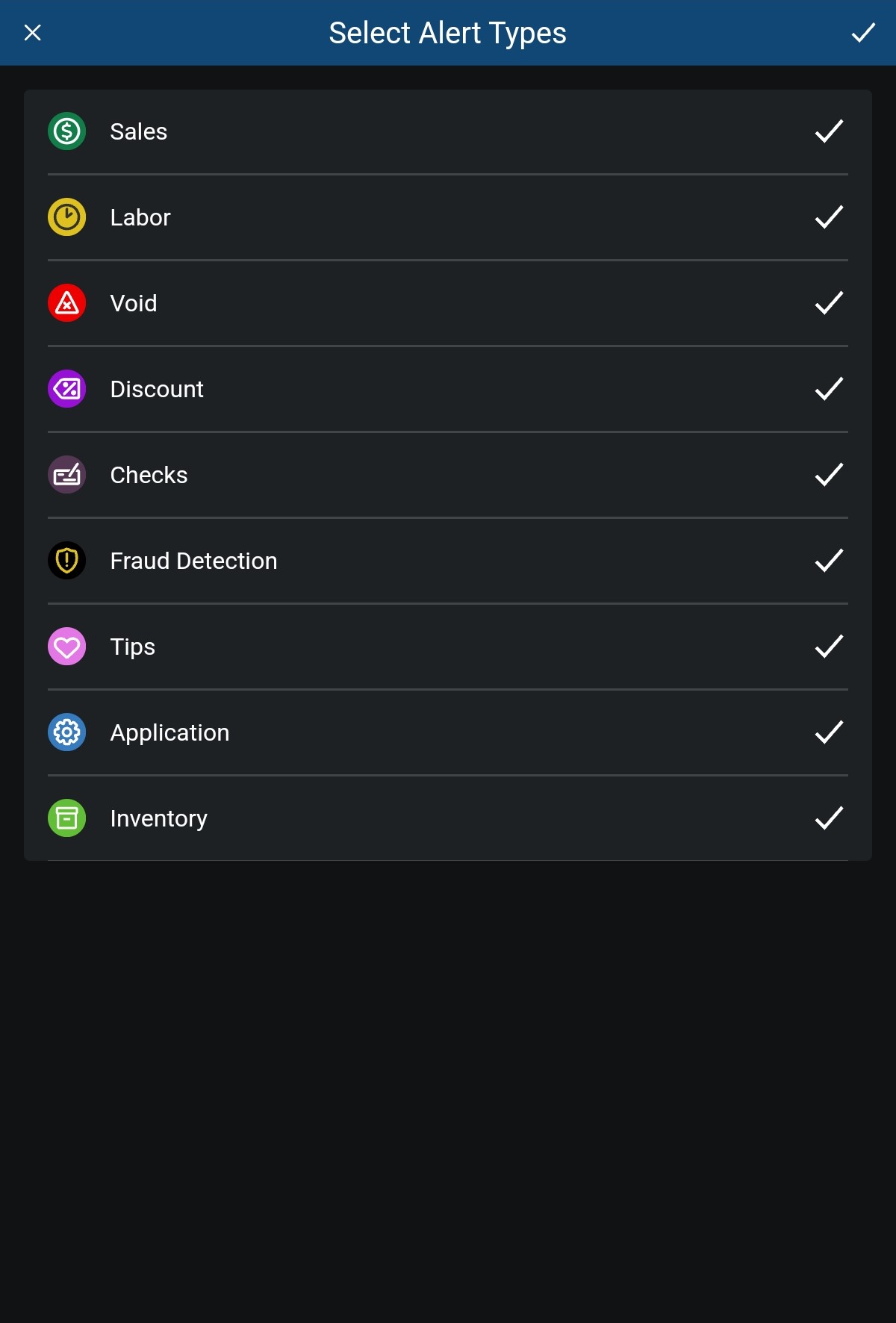Click the Fraud Detection shield icon
The height and width of the screenshot is (1323, 896).
pos(66,560)
